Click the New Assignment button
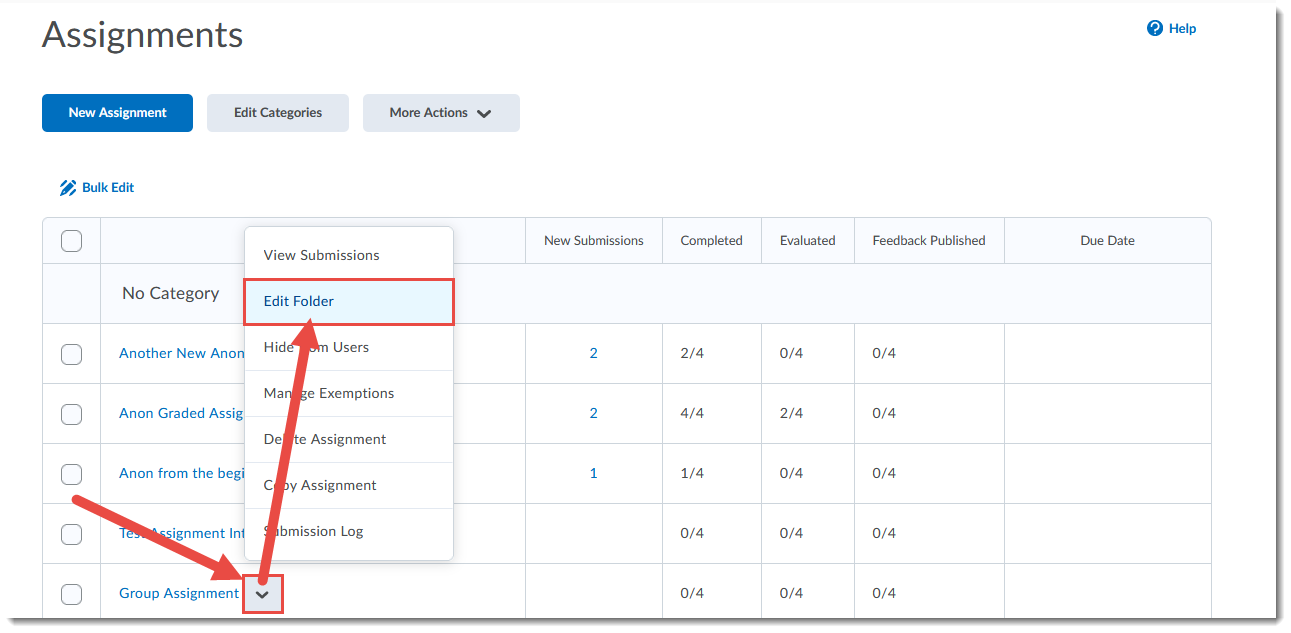 click(117, 112)
